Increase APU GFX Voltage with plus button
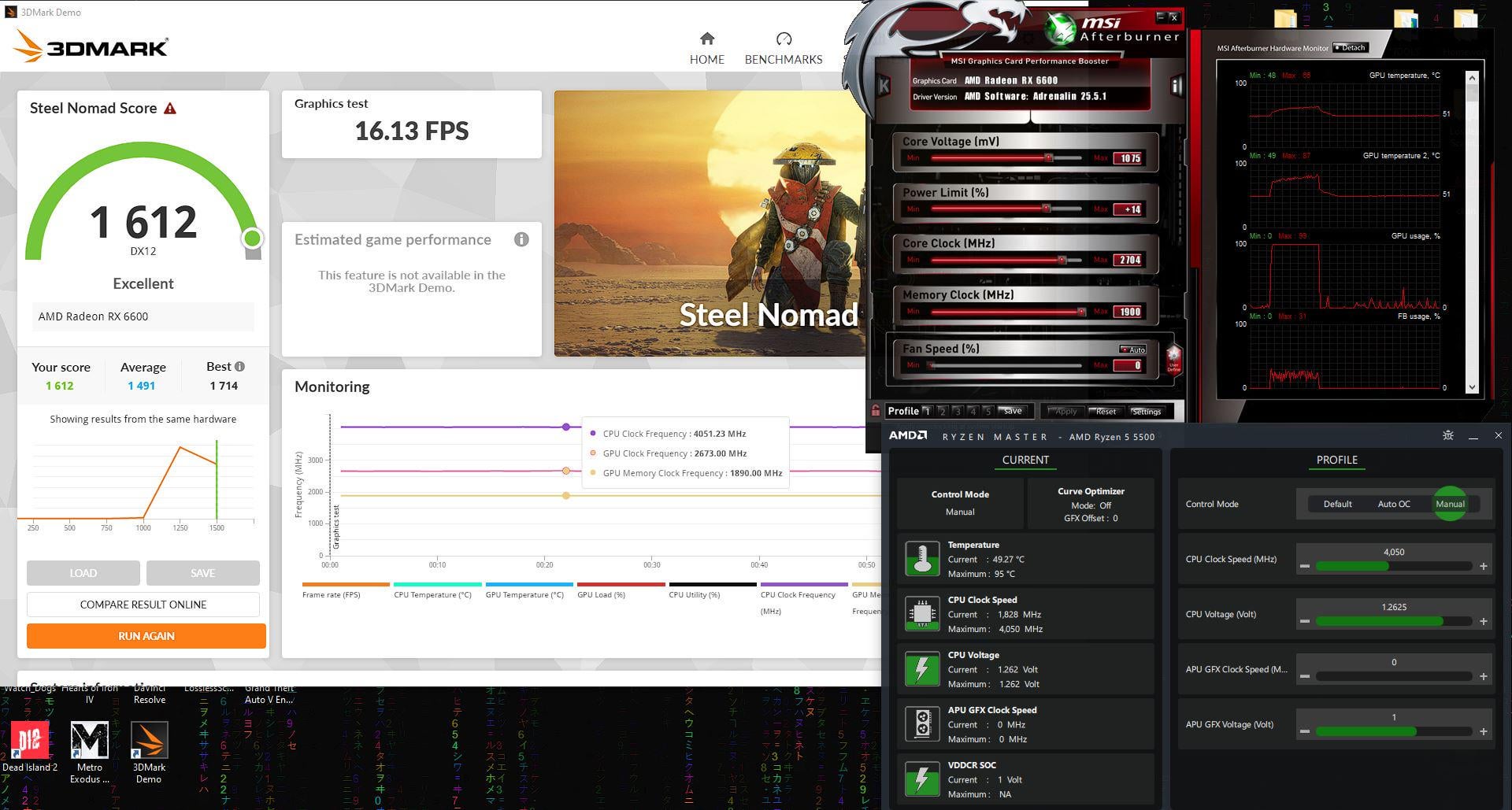 pyautogui.click(x=1484, y=732)
